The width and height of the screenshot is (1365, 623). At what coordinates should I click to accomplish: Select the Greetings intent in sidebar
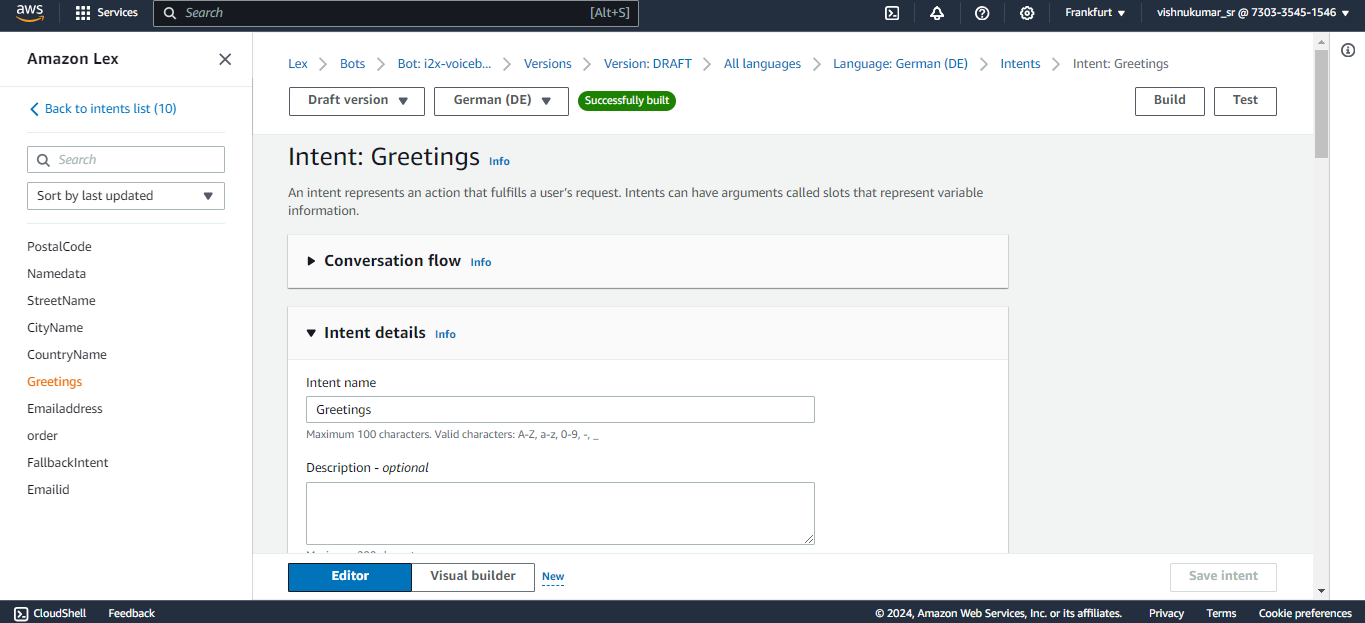pos(54,382)
